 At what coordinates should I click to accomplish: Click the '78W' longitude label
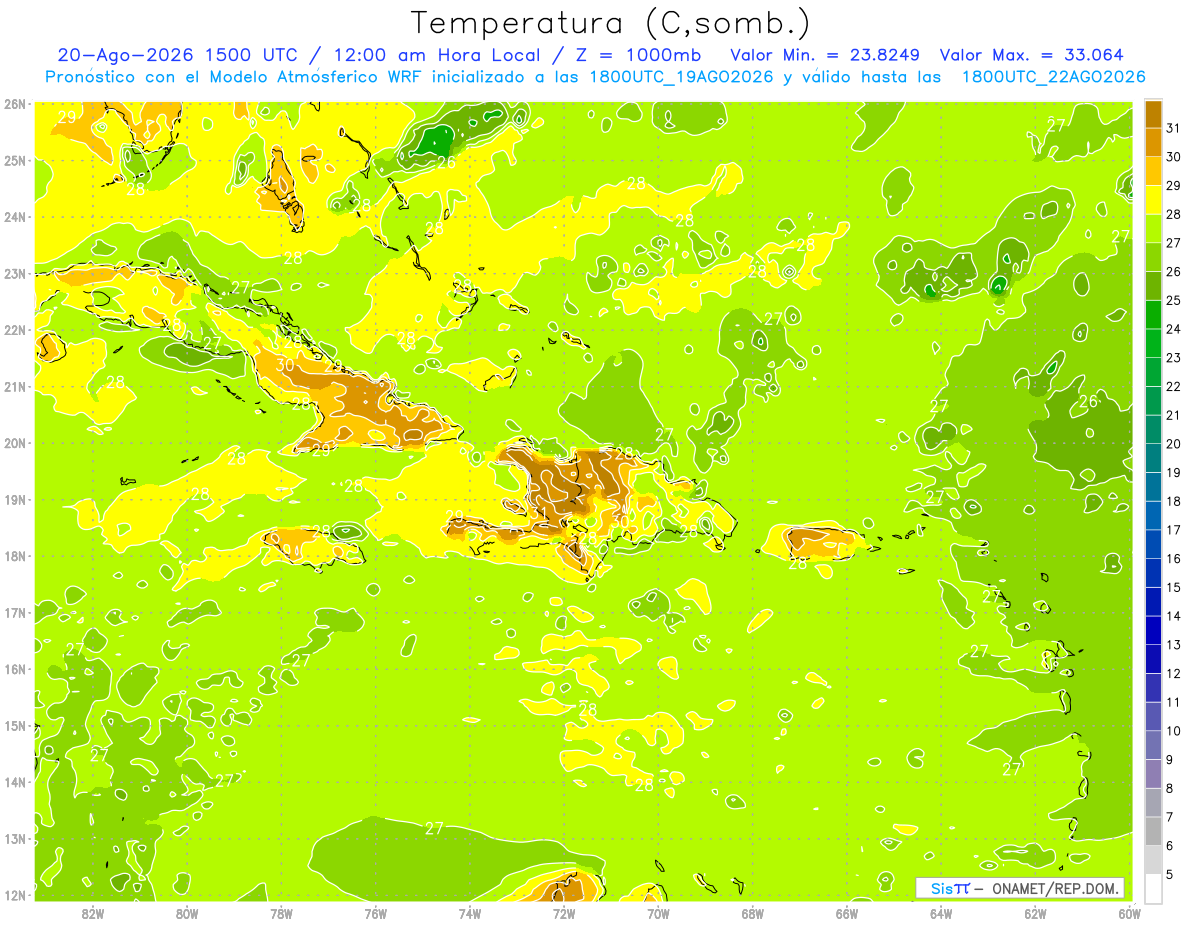(x=281, y=913)
